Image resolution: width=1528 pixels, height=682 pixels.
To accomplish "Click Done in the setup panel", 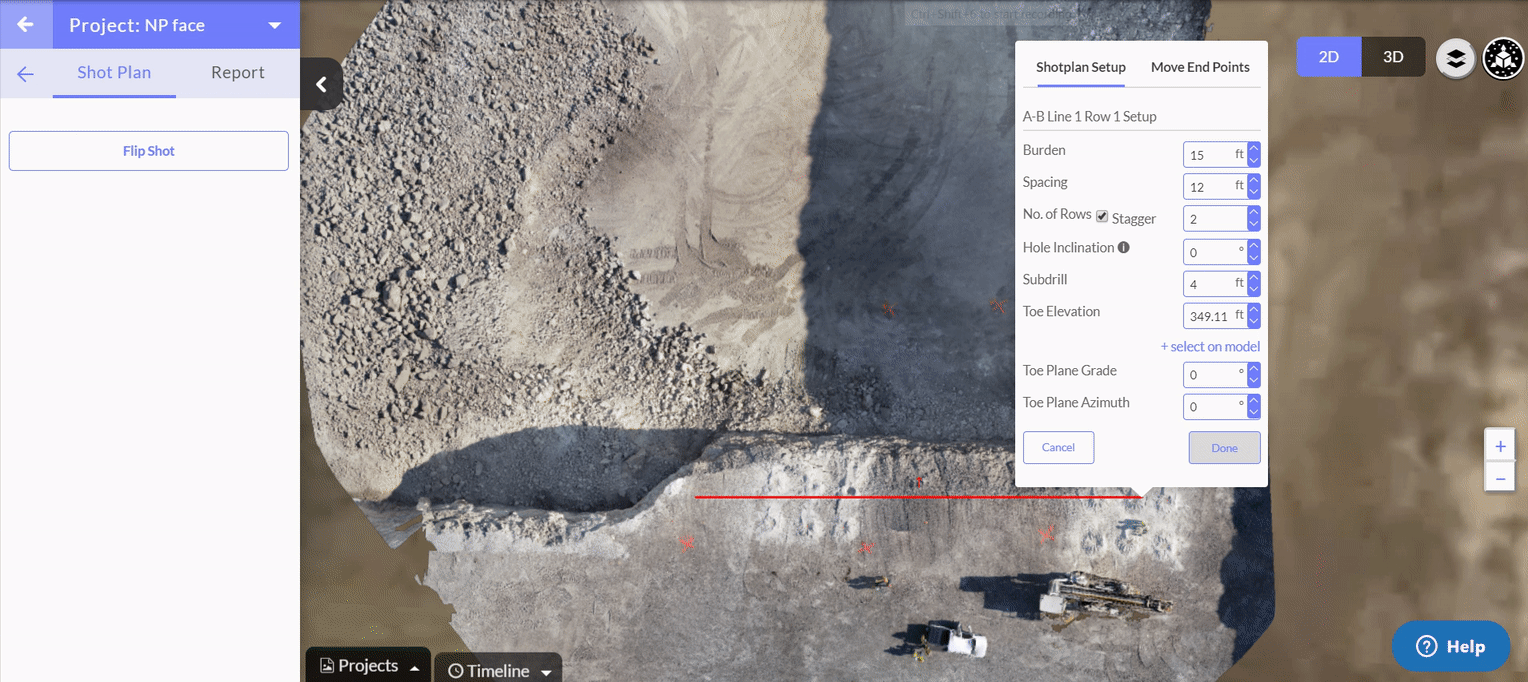I will (x=1224, y=448).
